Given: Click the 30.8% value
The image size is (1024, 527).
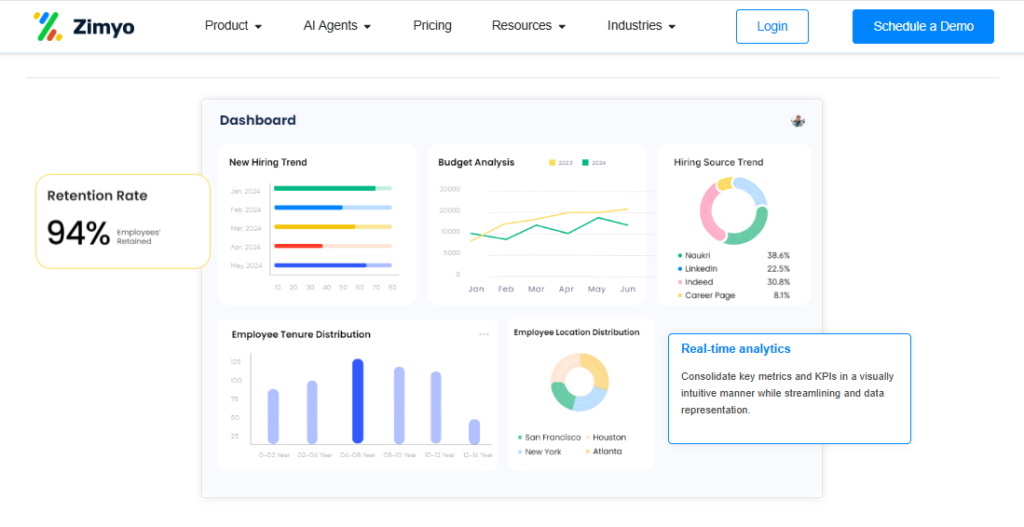Looking at the screenshot, I should [x=778, y=282].
